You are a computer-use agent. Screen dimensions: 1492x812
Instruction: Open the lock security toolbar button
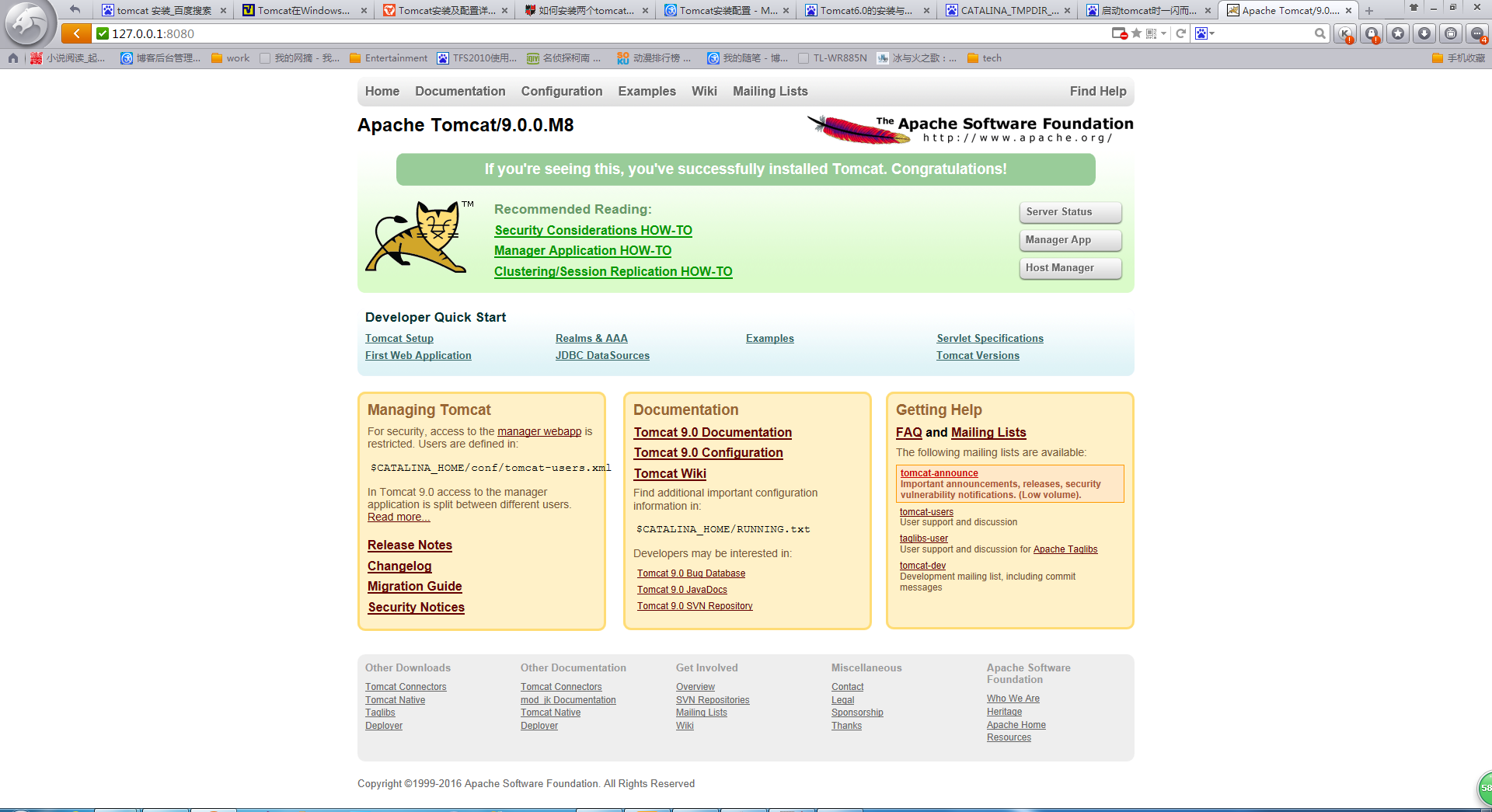coord(1372,33)
